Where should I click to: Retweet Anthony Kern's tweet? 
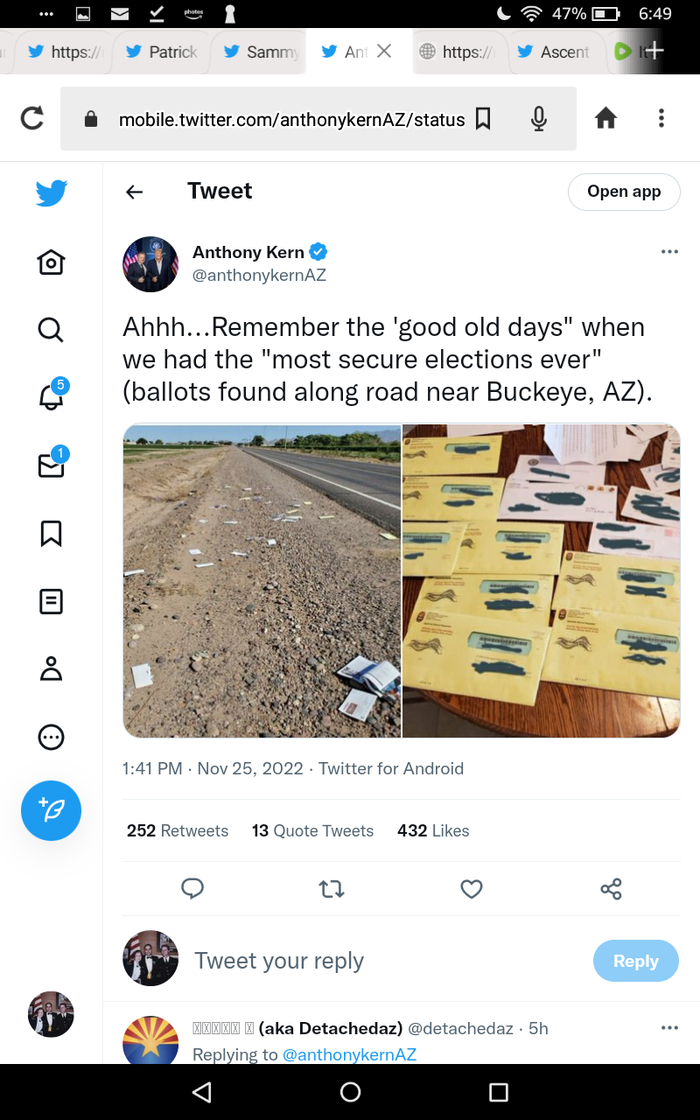[331, 888]
